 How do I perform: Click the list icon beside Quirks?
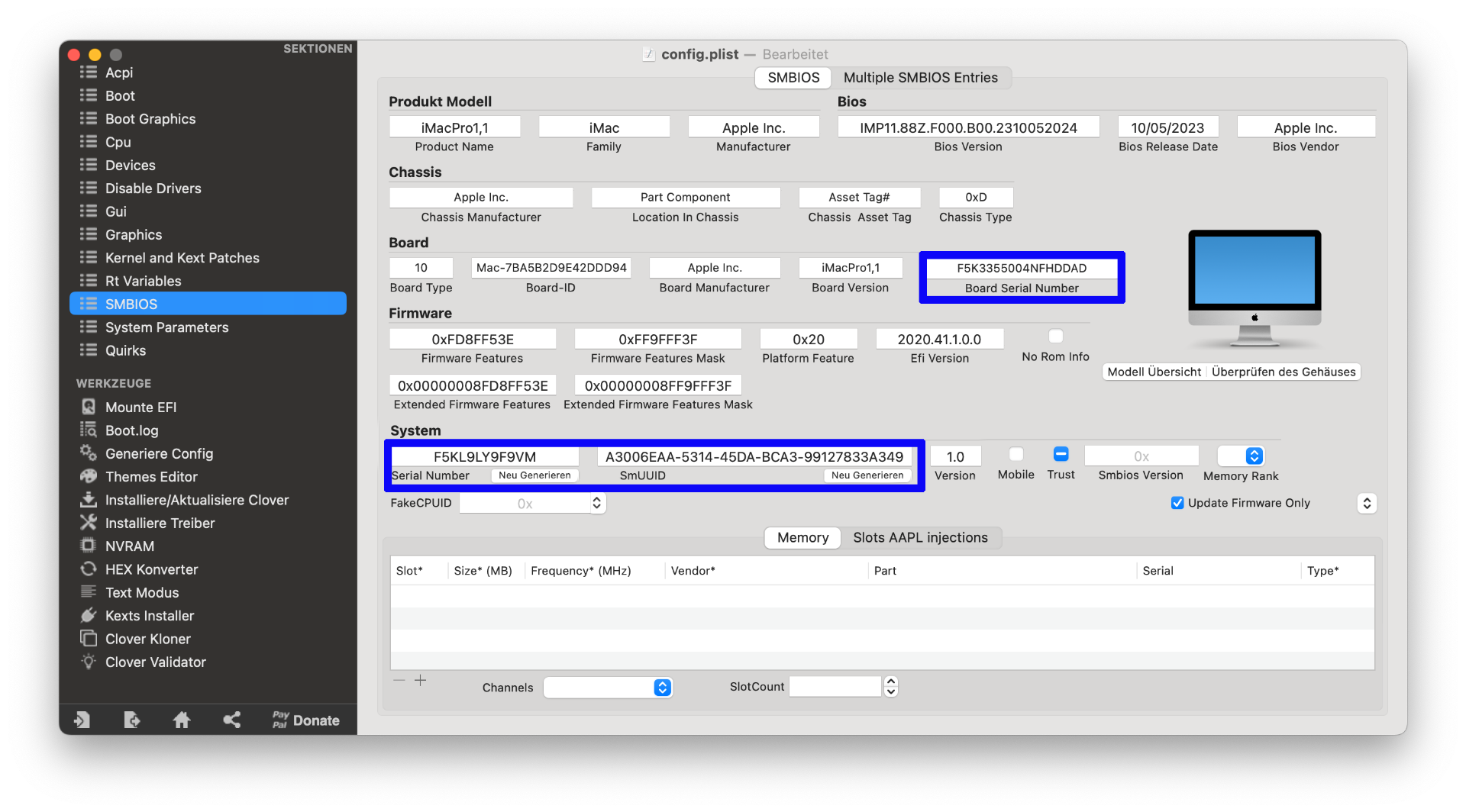(89, 350)
